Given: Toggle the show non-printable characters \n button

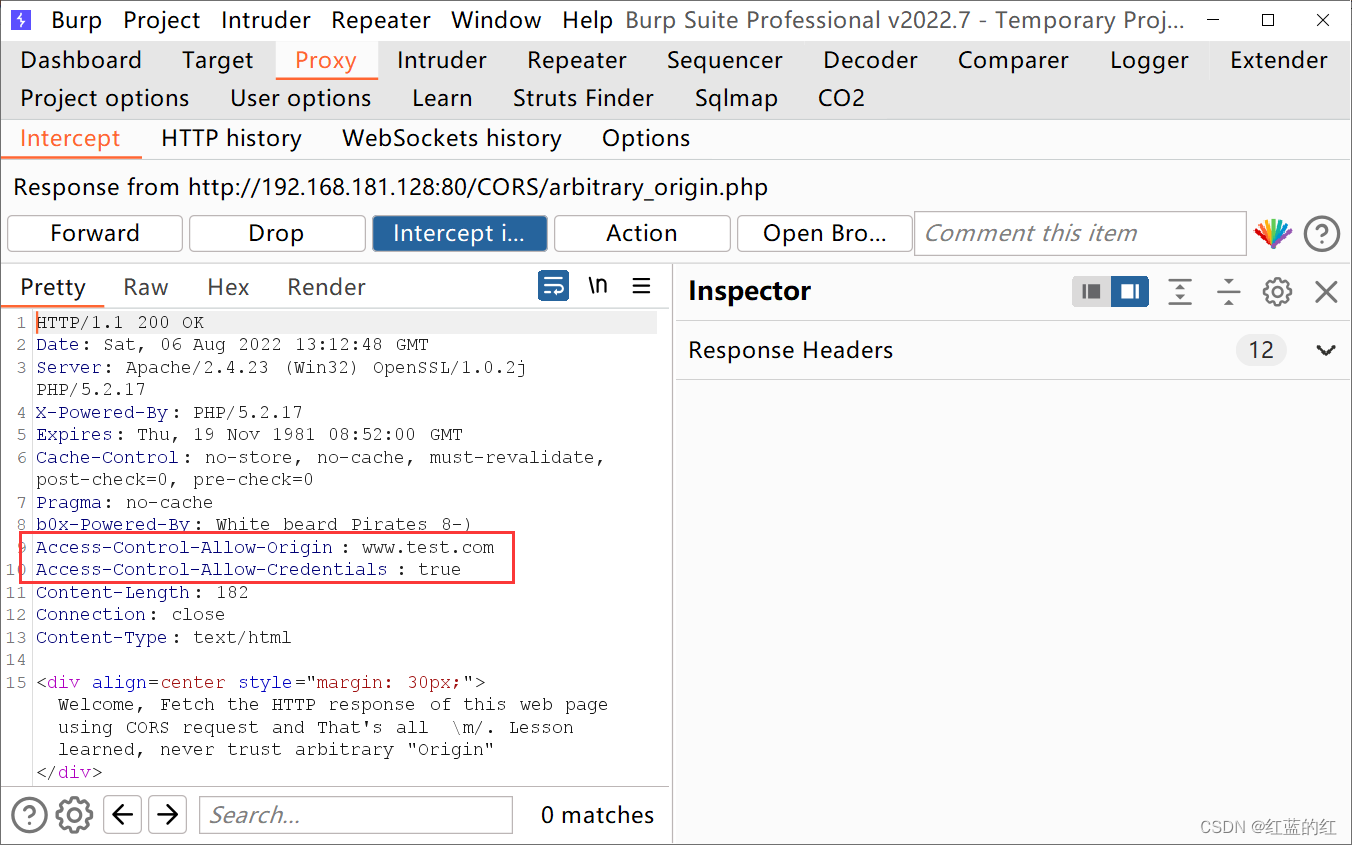Looking at the screenshot, I should click(598, 287).
